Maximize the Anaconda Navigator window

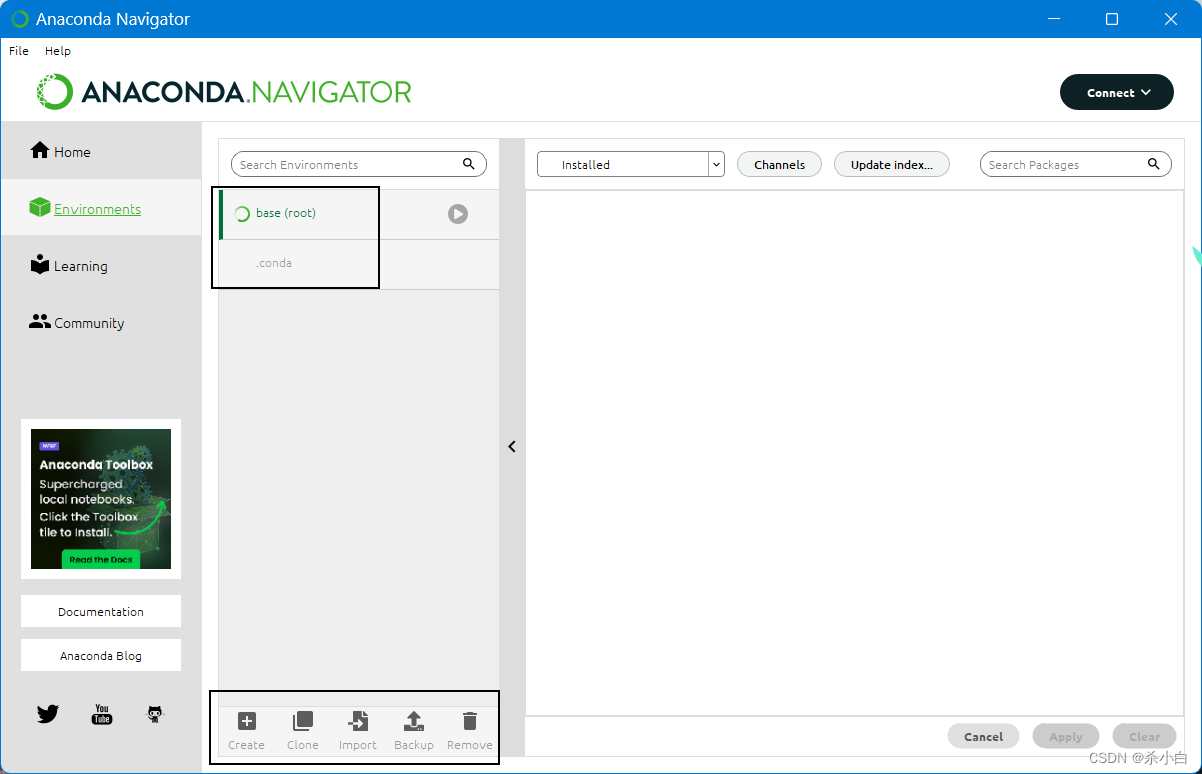click(x=1112, y=19)
